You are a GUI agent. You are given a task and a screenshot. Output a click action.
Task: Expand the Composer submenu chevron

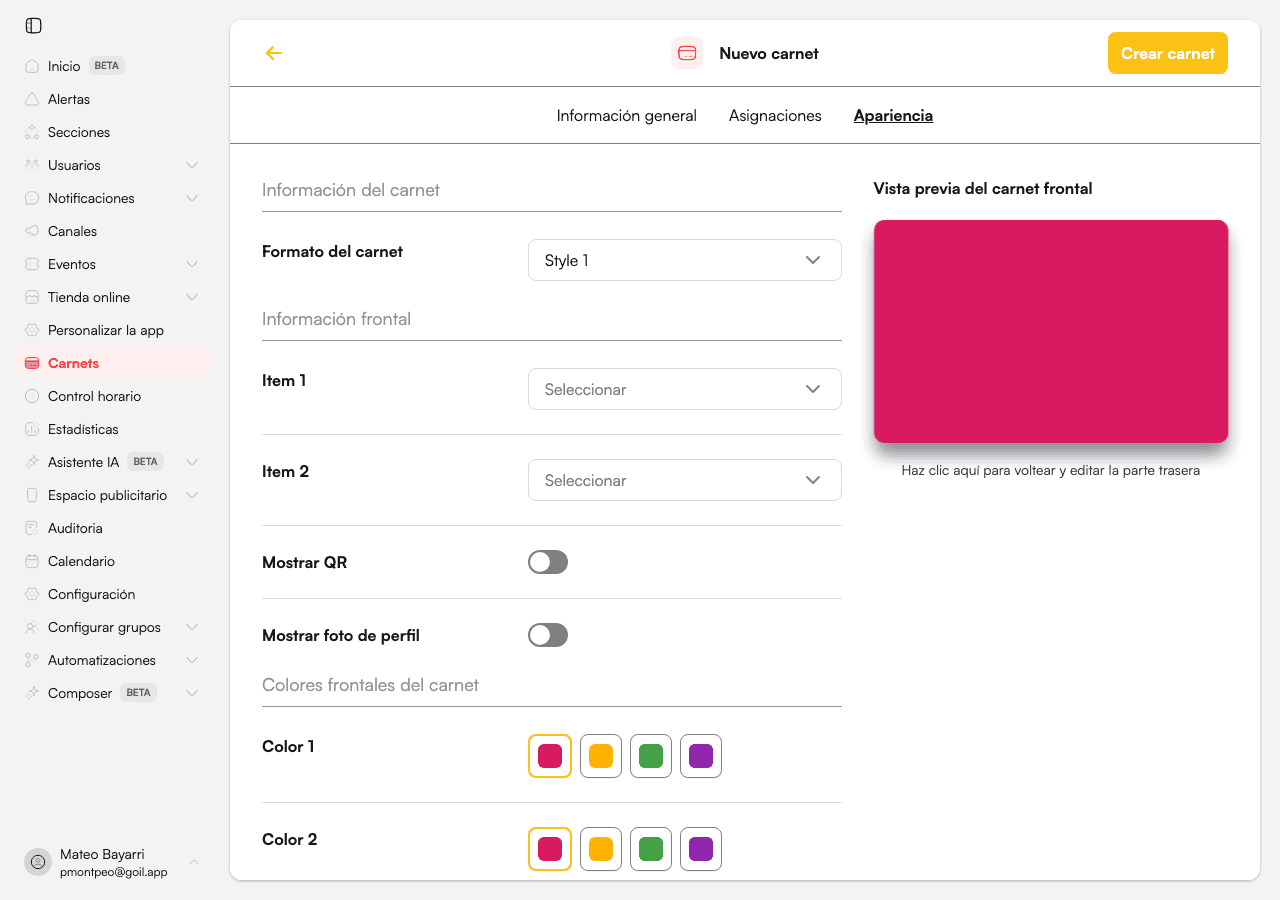click(192, 693)
